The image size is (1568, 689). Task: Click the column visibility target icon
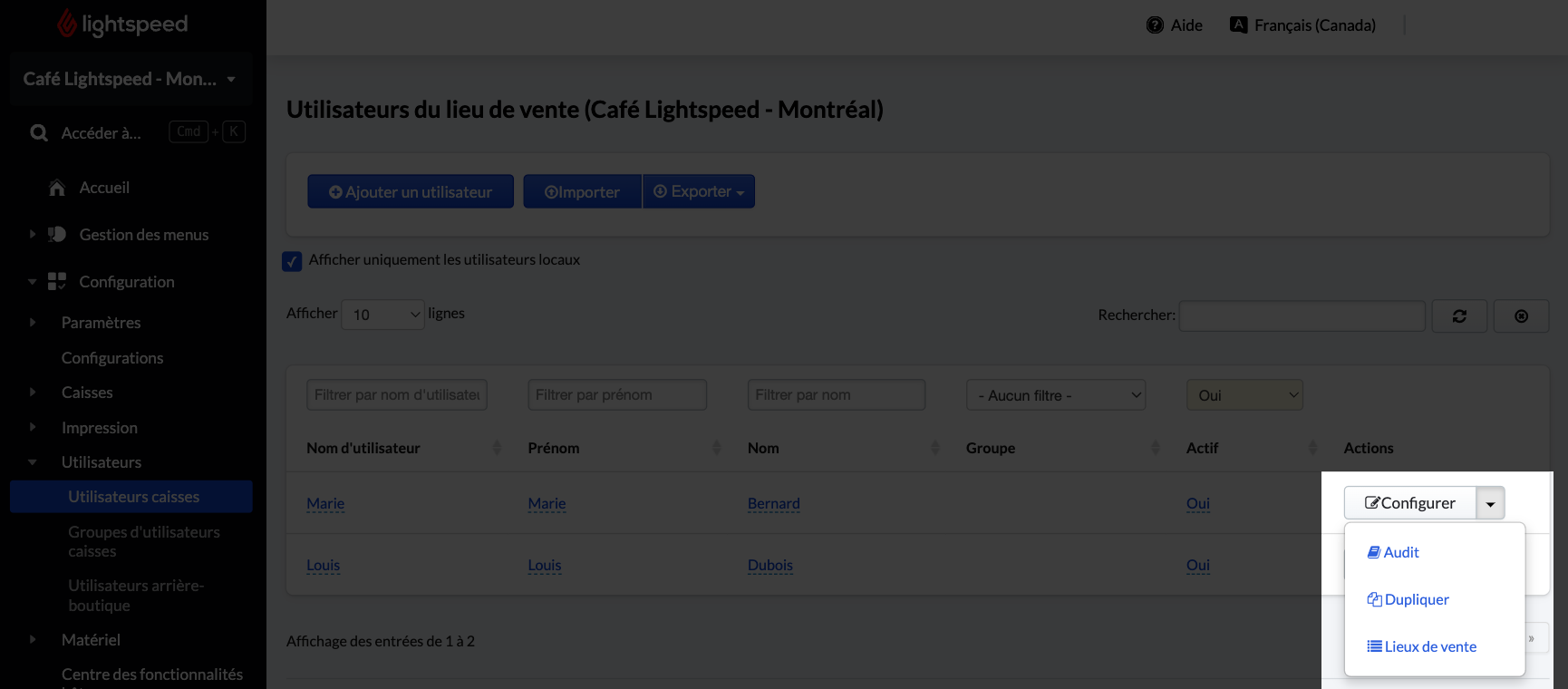(x=1521, y=316)
